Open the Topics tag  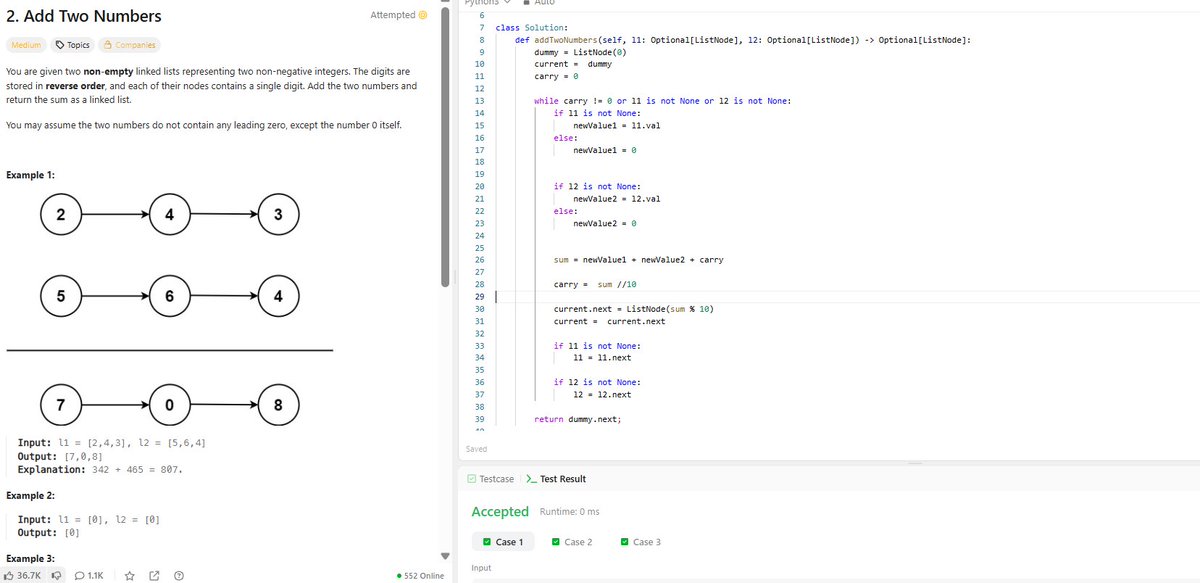pos(73,45)
